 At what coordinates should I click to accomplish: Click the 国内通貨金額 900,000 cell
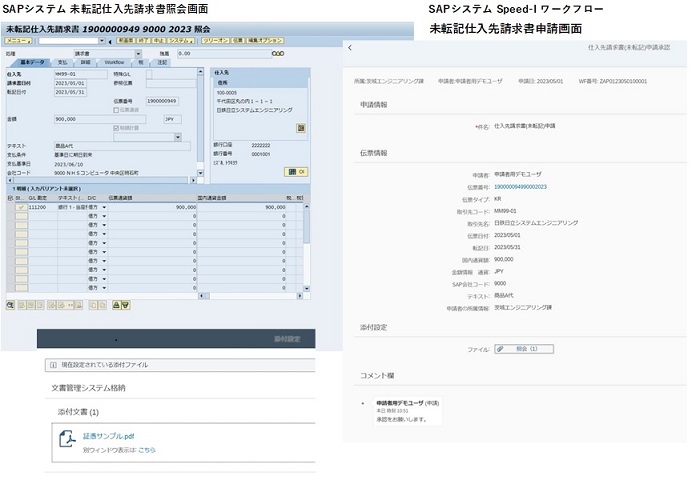coord(242,207)
